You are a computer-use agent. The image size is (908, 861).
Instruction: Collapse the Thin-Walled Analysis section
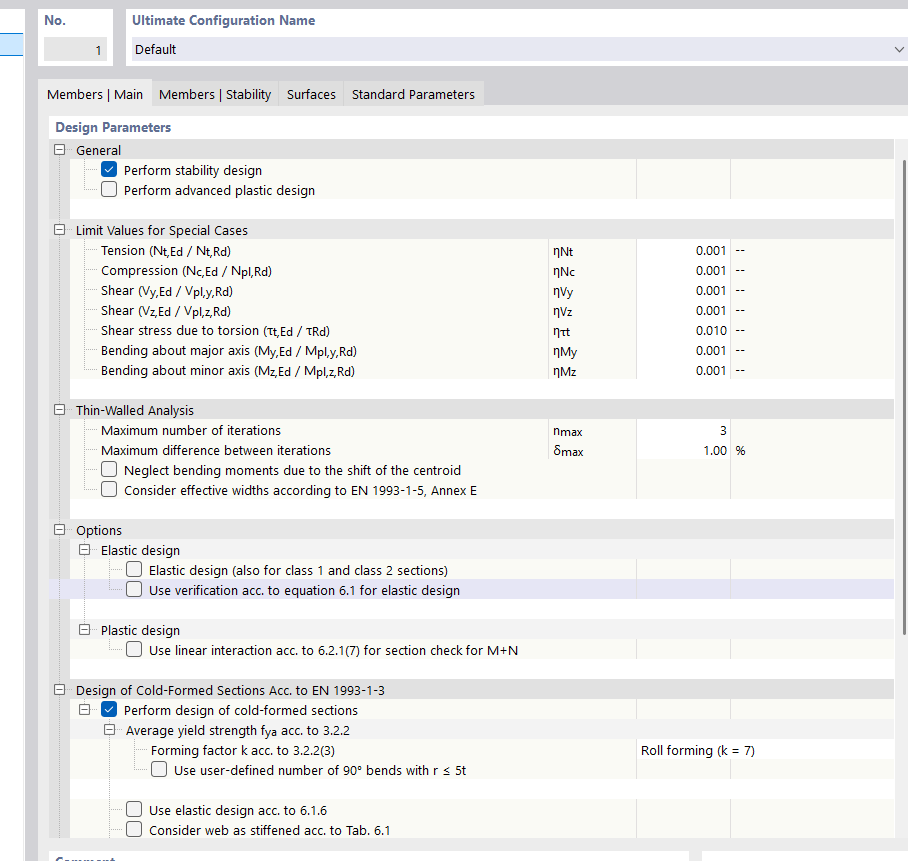pyautogui.click(x=60, y=410)
